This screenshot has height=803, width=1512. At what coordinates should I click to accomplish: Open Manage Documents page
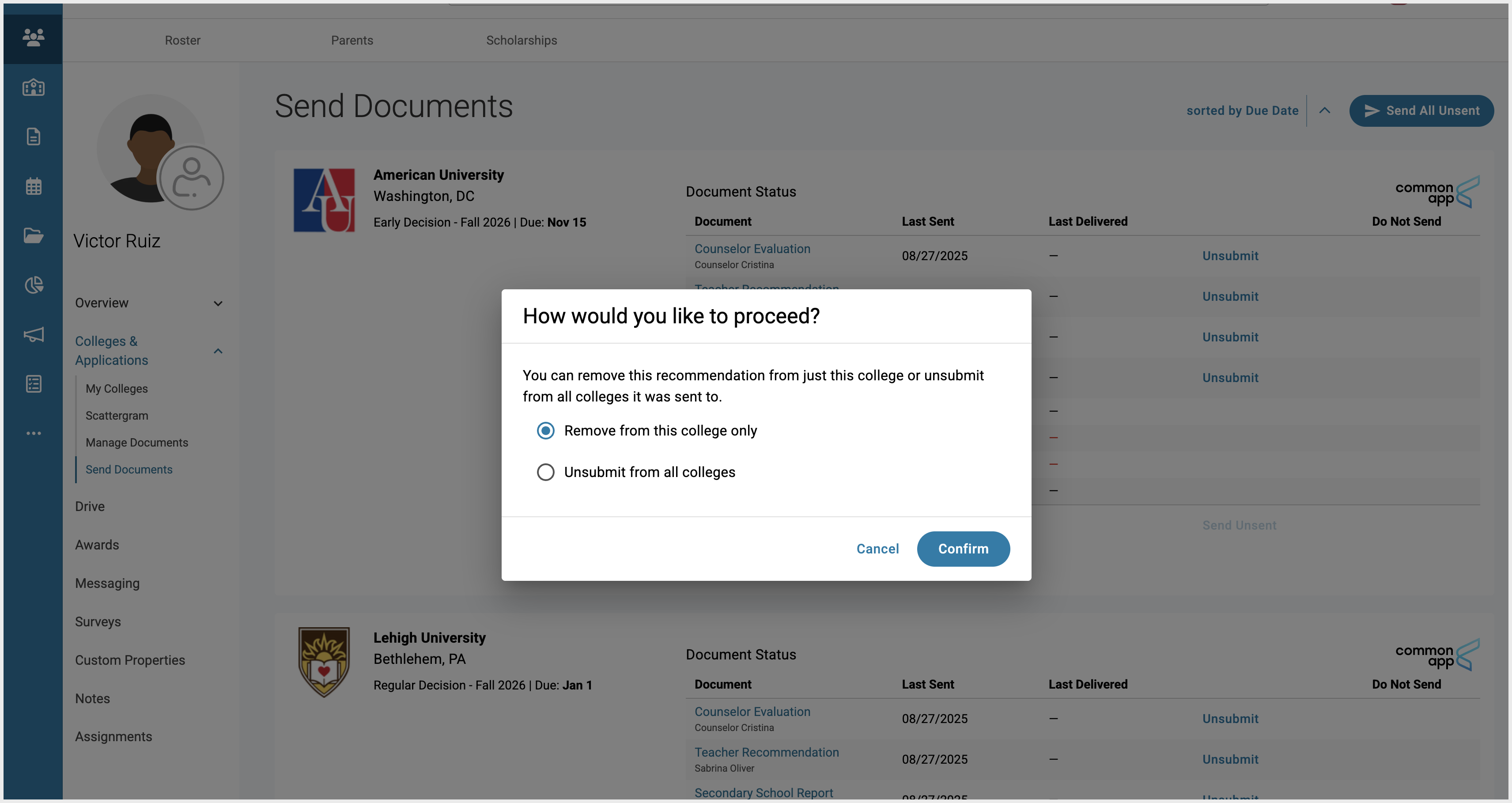pos(137,443)
